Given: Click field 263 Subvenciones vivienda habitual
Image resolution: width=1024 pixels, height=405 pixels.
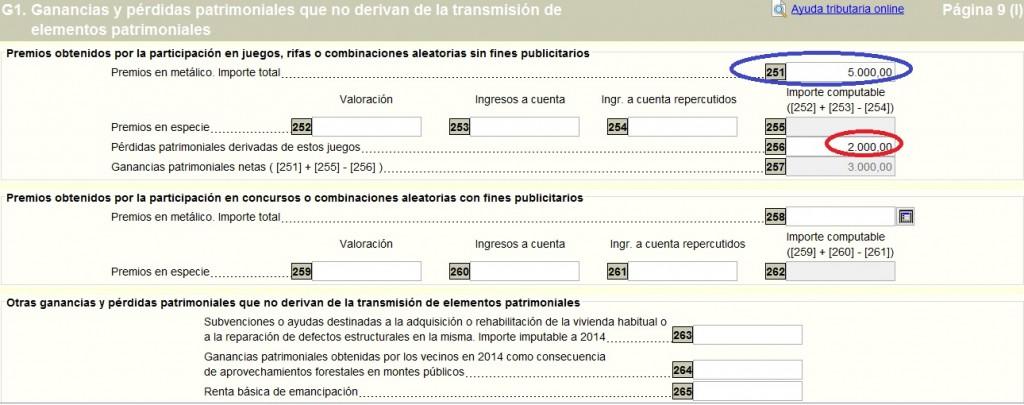Looking at the screenshot, I should (x=747, y=335).
